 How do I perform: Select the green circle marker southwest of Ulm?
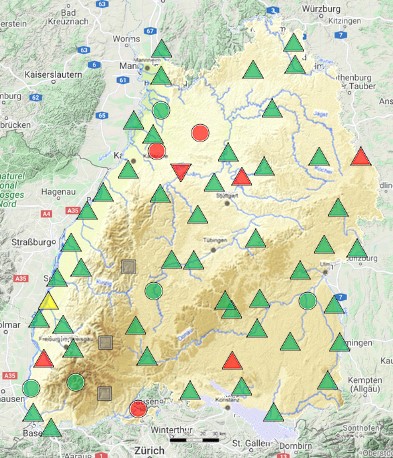[307, 301]
